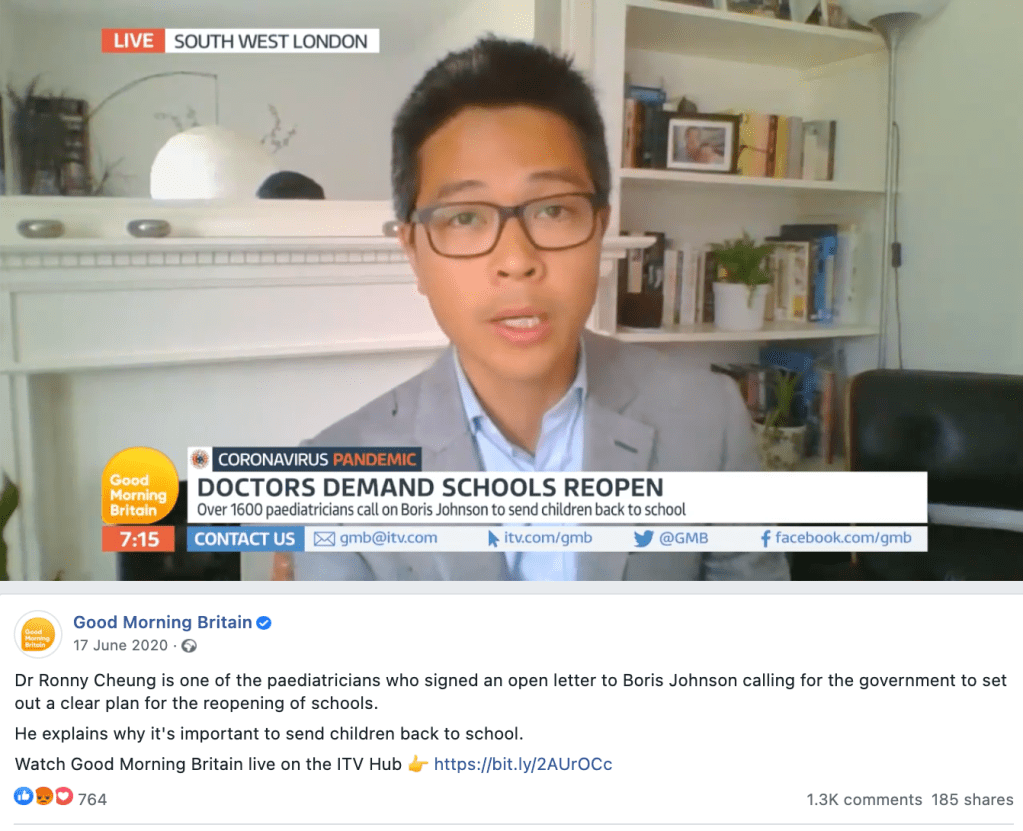The image size is (1023, 831).
Task: View the 185 shares list
Action: 972,800
